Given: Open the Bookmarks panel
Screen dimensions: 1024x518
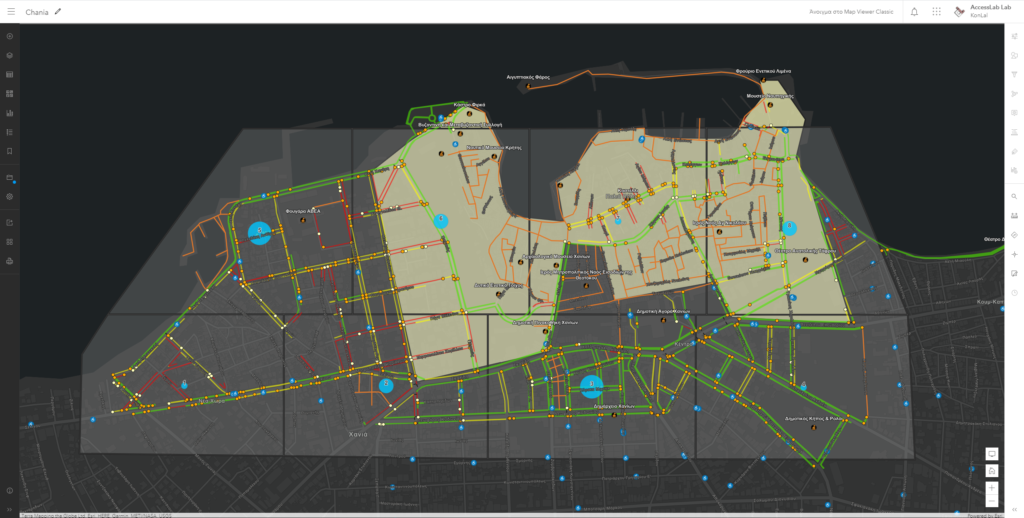Looking at the screenshot, I should point(10,151).
